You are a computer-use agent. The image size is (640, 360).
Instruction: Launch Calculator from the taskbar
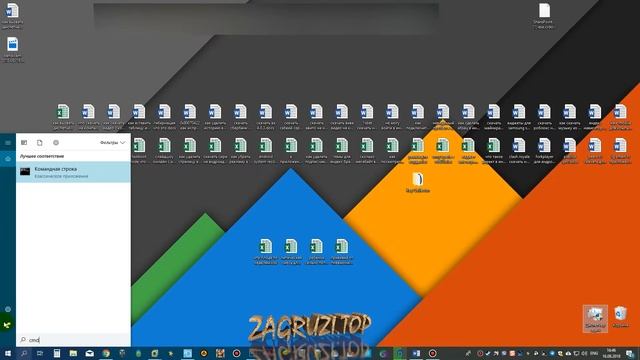click(x=57, y=353)
